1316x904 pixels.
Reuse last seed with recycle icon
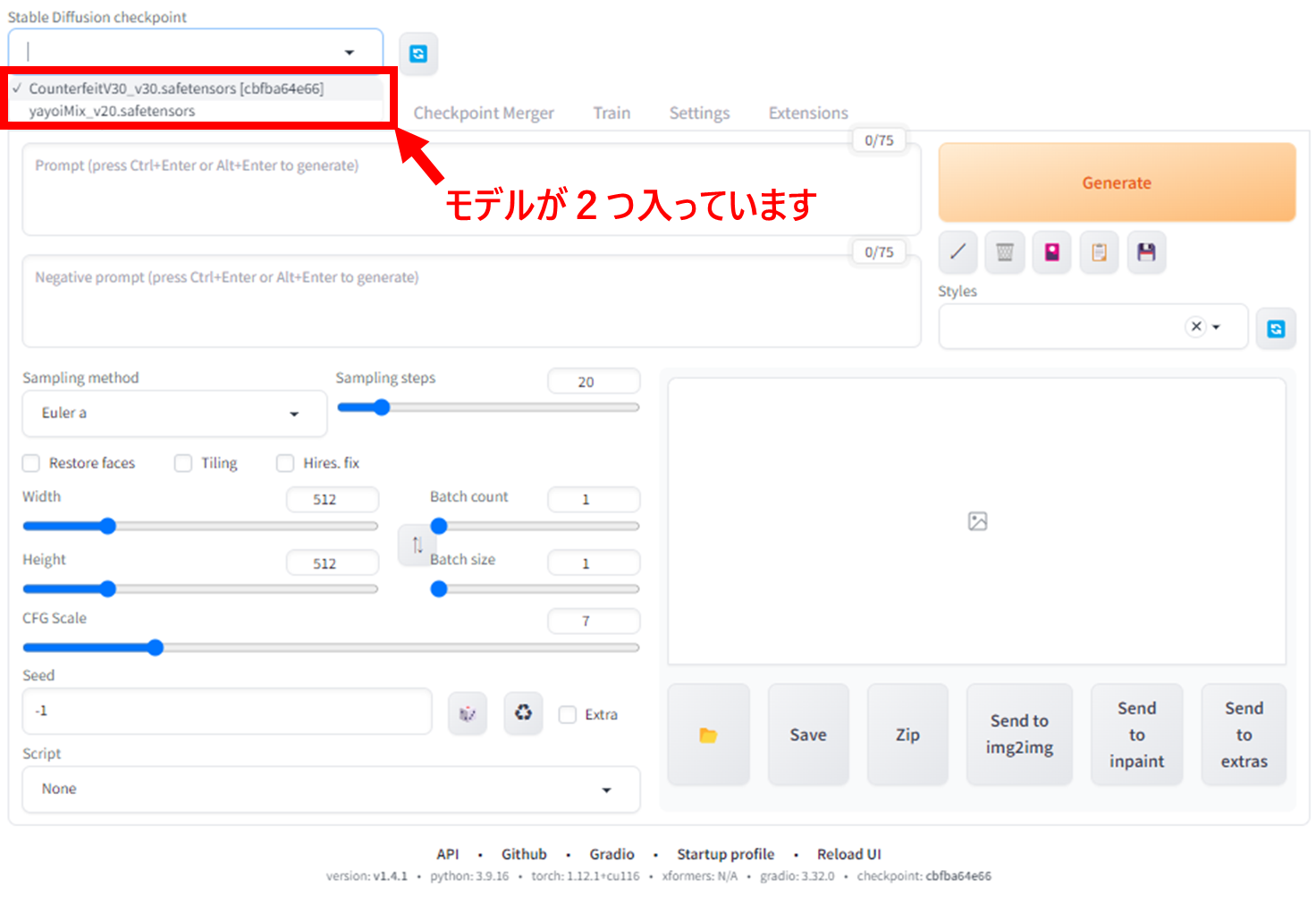(x=523, y=713)
